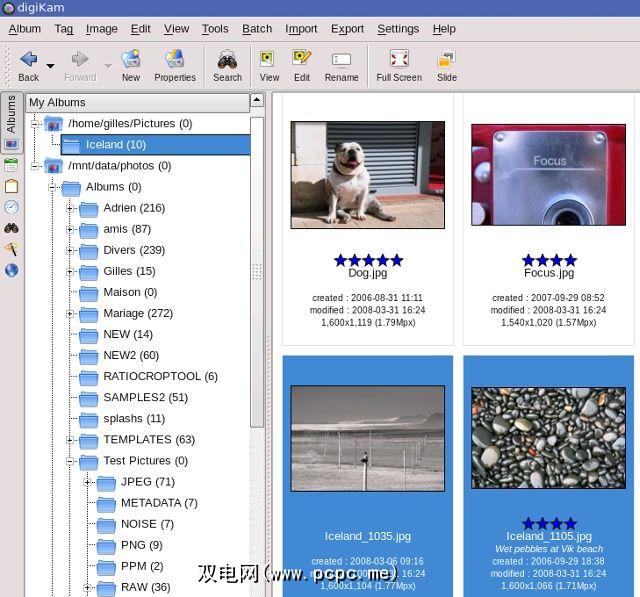Click the Search binoculars toolbar icon
Viewport: 640px width, 597px height.
227,60
